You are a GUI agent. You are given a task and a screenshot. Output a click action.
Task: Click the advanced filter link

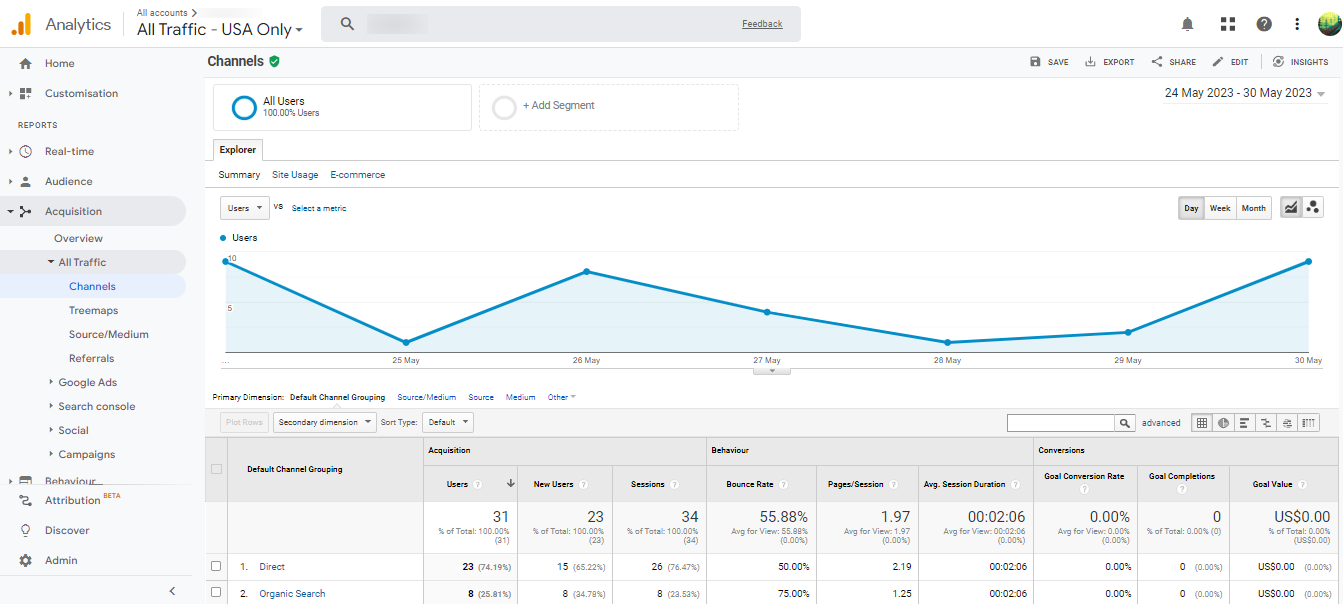click(x=1161, y=423)
